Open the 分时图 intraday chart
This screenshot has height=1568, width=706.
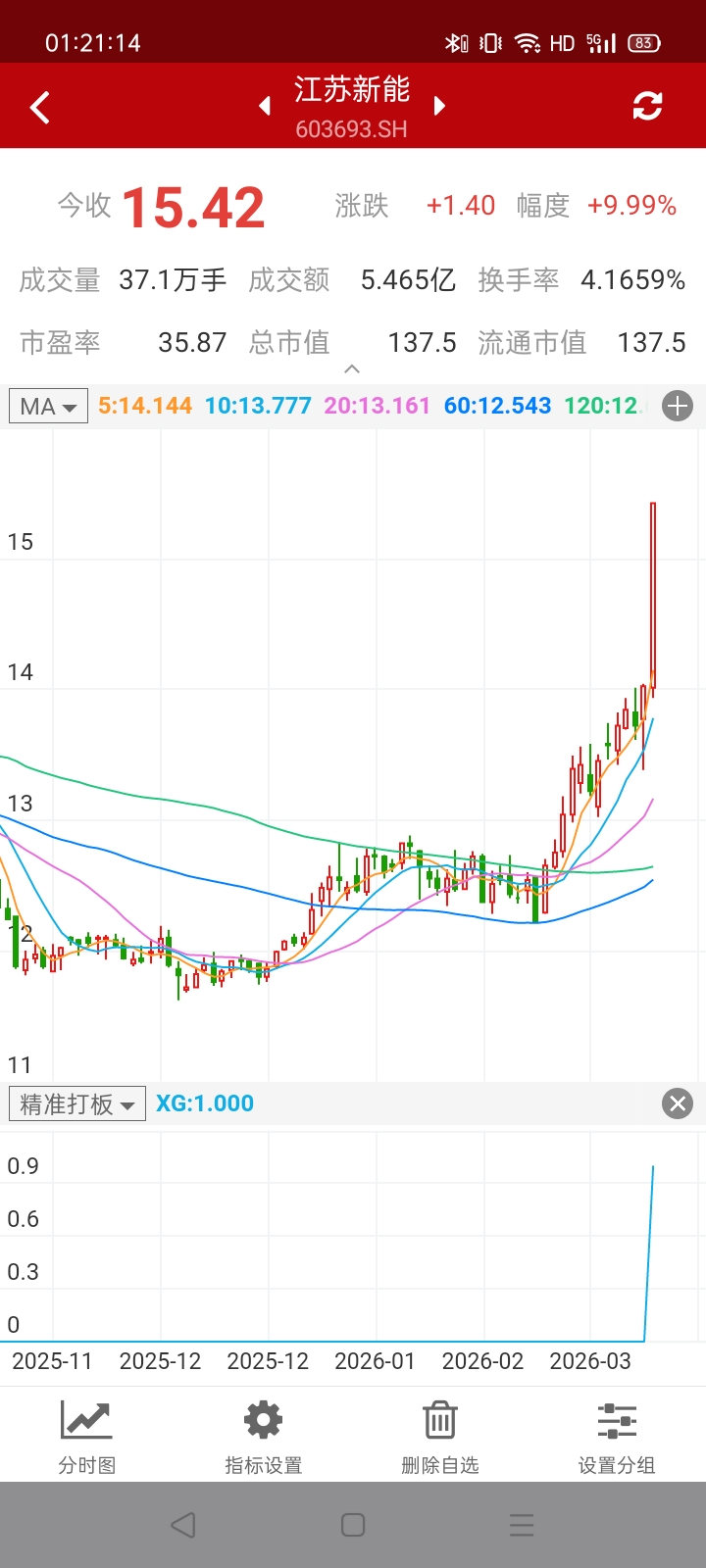(x=87, y=1436)
